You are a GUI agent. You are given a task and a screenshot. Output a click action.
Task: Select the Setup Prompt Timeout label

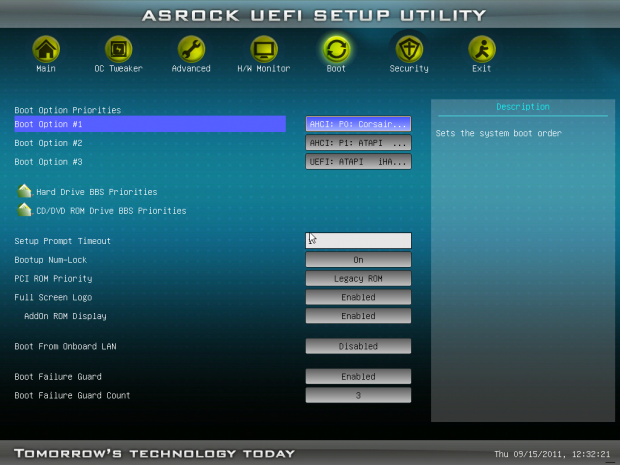pos(62,241)
